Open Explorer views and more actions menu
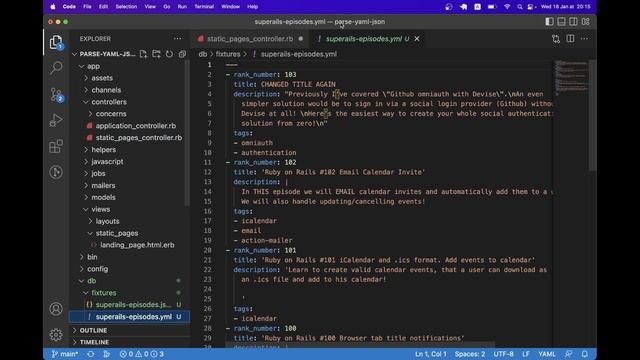This screenshot has width=640, height=360. (177, 39)
